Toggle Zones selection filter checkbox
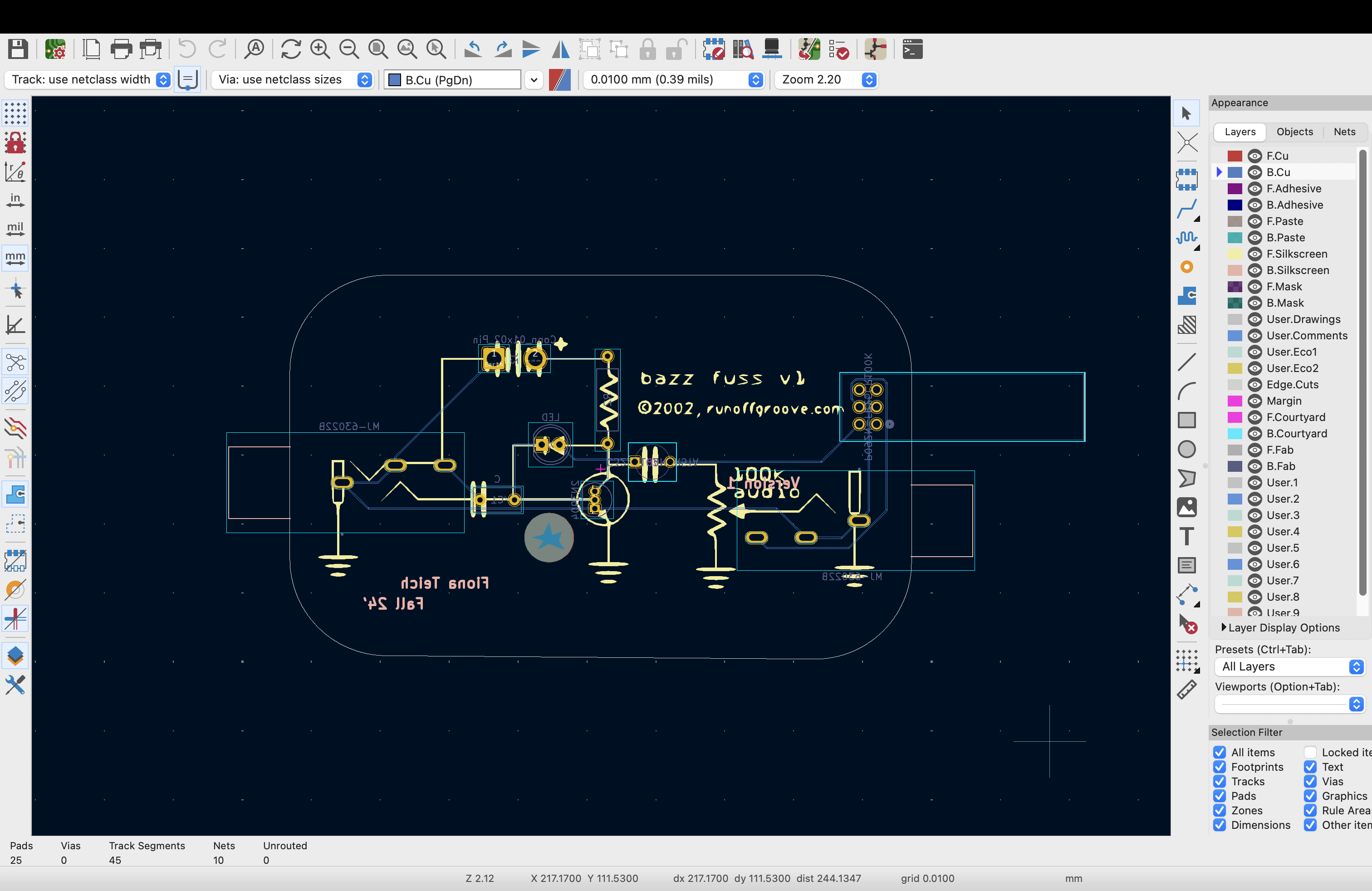The image size is (1372, 891). [1219, 810]
